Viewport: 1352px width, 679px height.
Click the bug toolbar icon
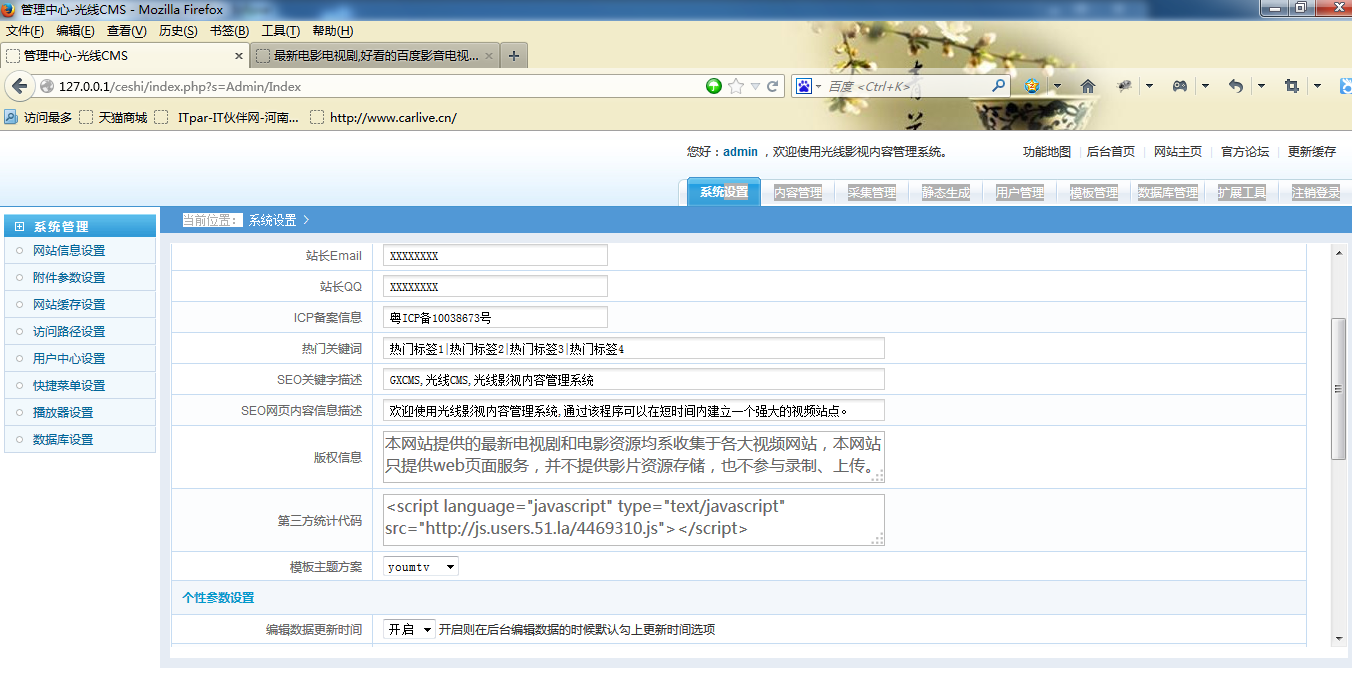[x=1124, y=86]
